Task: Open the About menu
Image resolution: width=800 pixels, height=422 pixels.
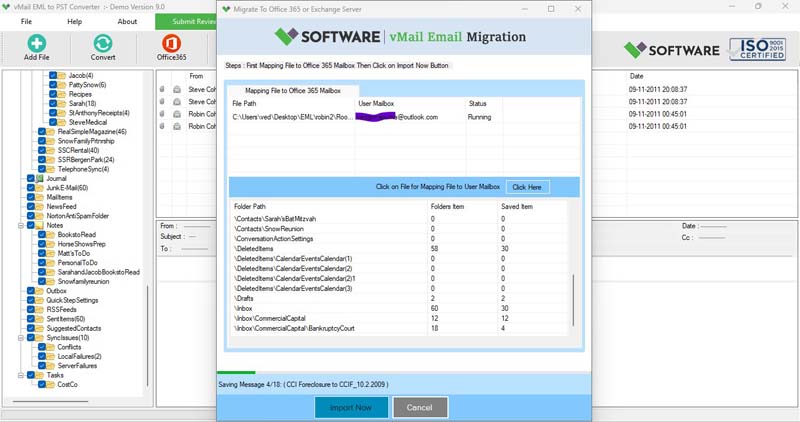Action: point(127,21)
